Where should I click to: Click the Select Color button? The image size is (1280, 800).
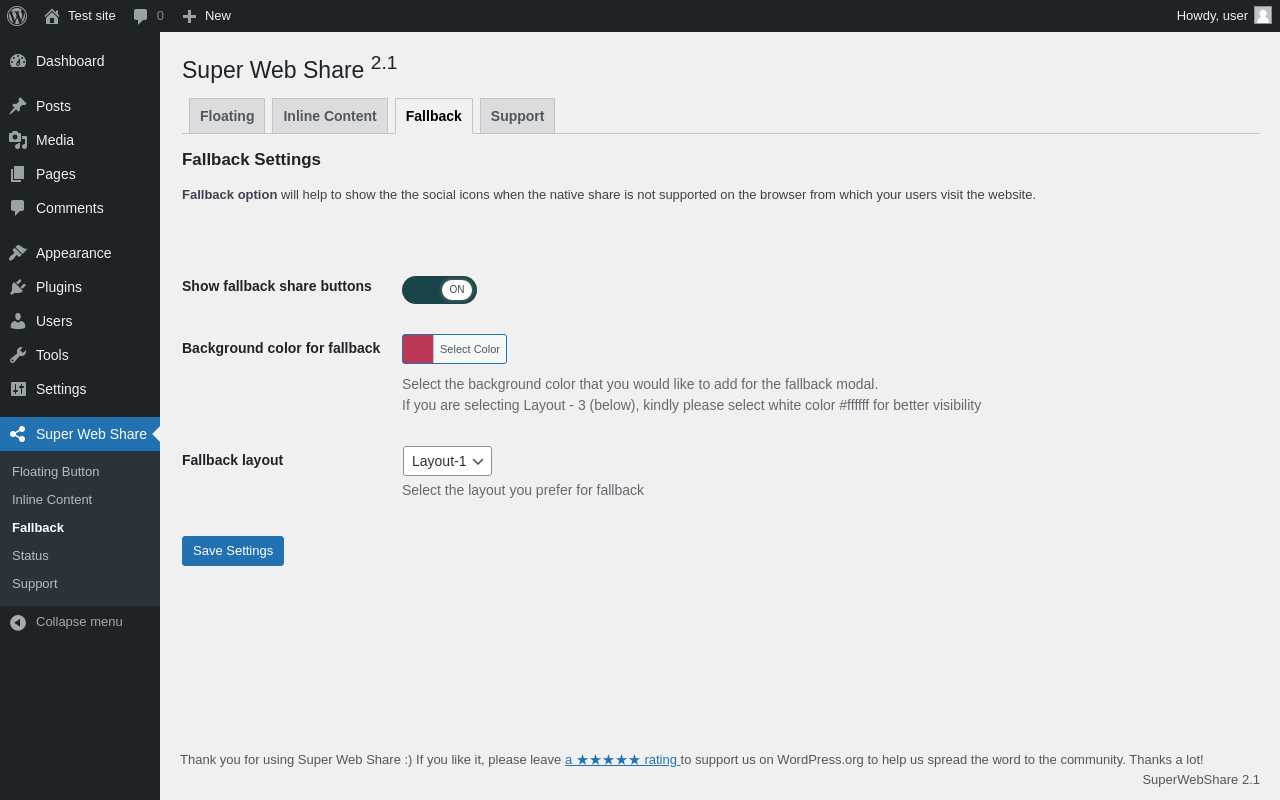tap(470, 349)
